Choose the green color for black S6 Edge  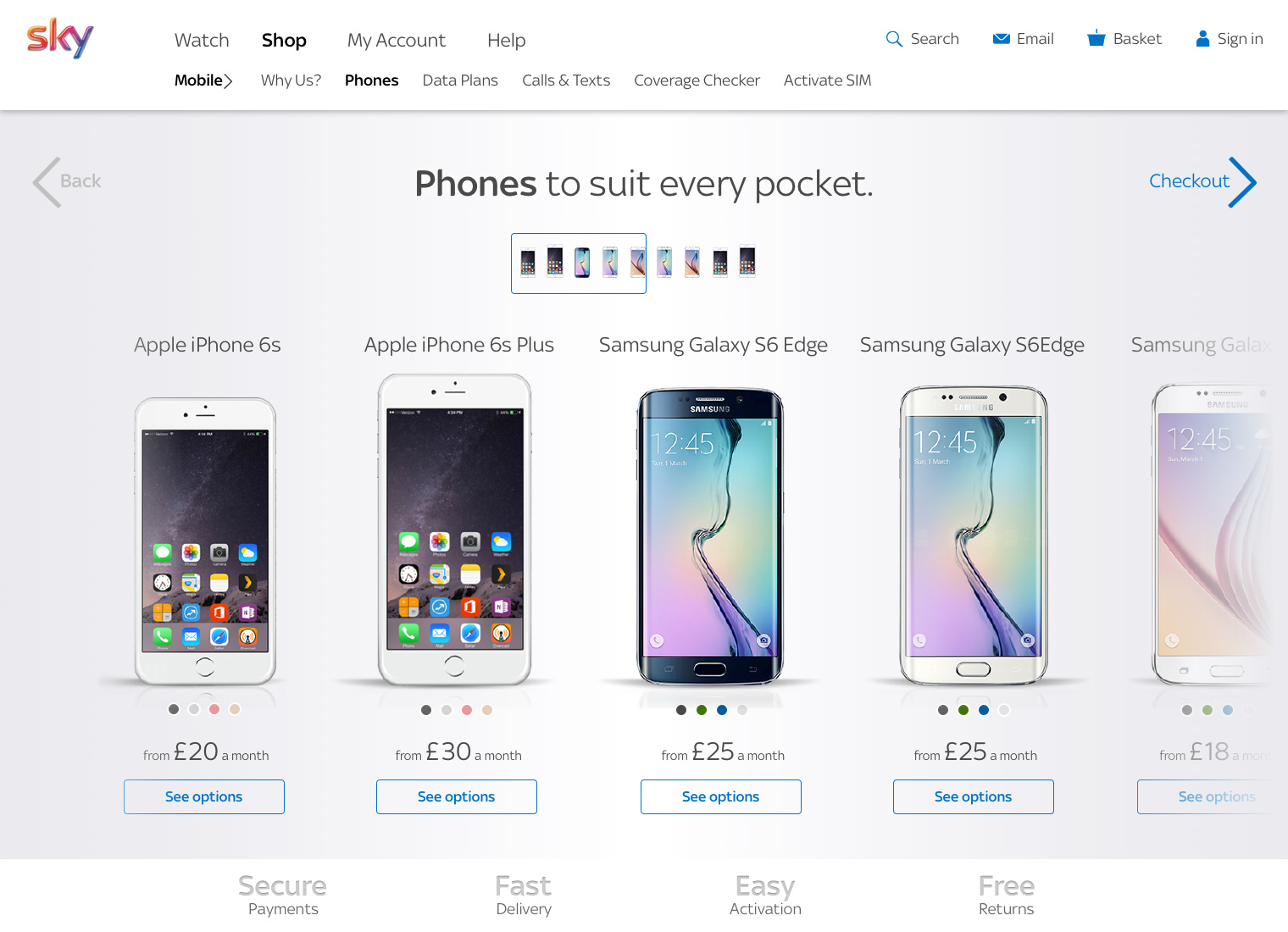pos(702,710)
